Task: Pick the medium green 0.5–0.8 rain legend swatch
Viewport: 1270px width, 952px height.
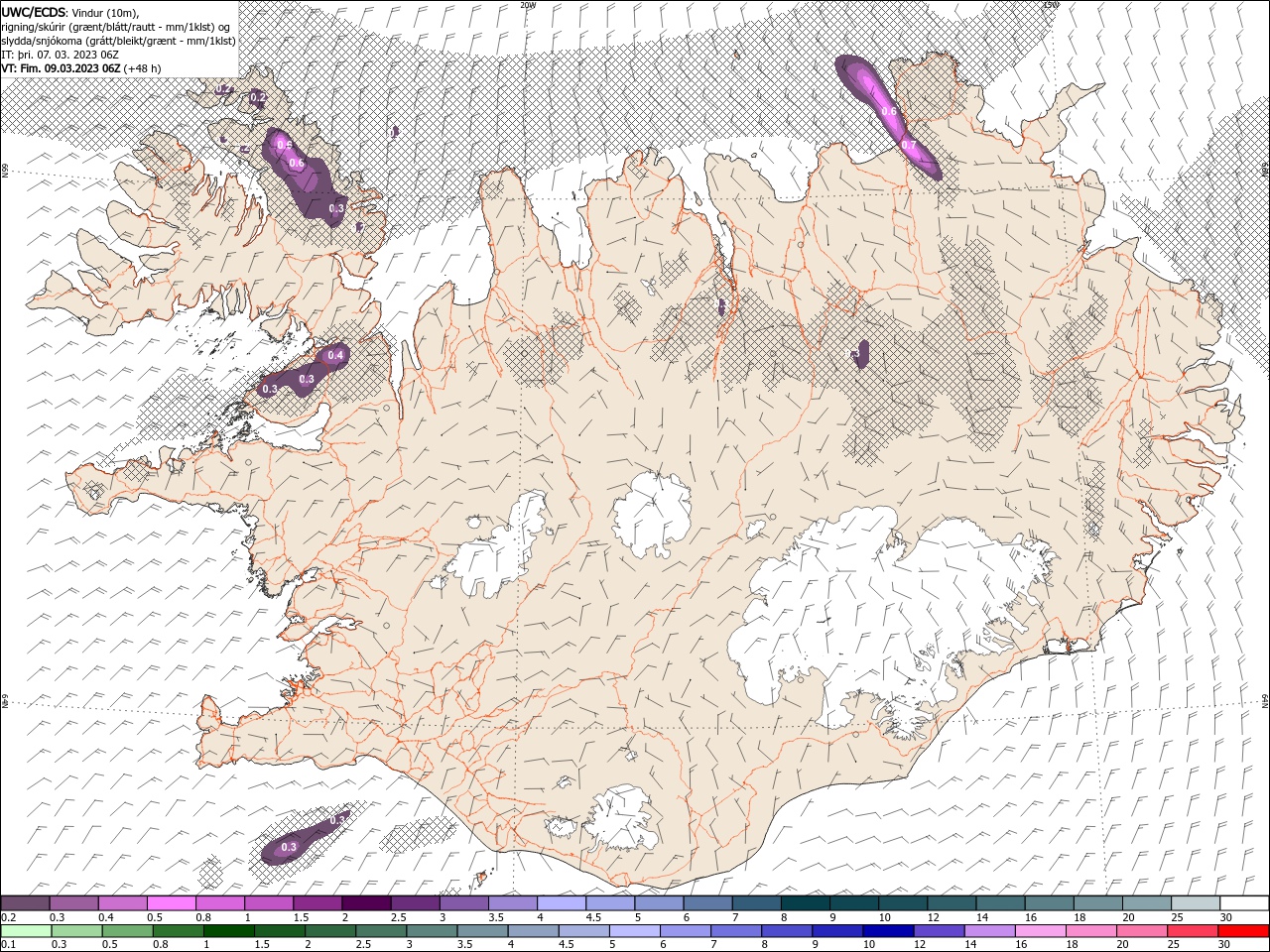Action: click(x=127, y=931)
